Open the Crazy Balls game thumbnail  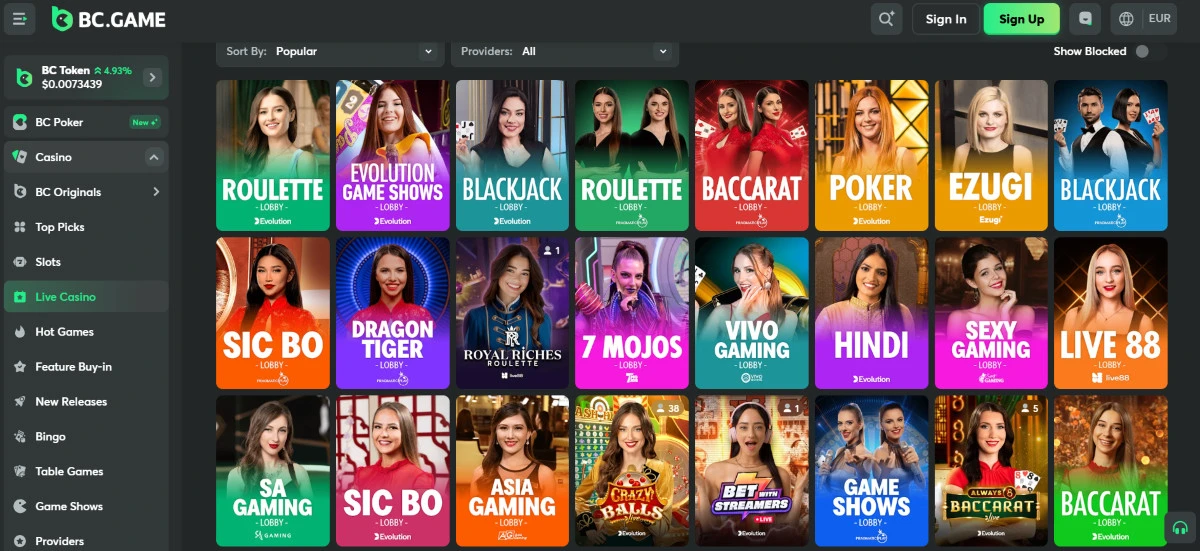(x=631, y=470)
